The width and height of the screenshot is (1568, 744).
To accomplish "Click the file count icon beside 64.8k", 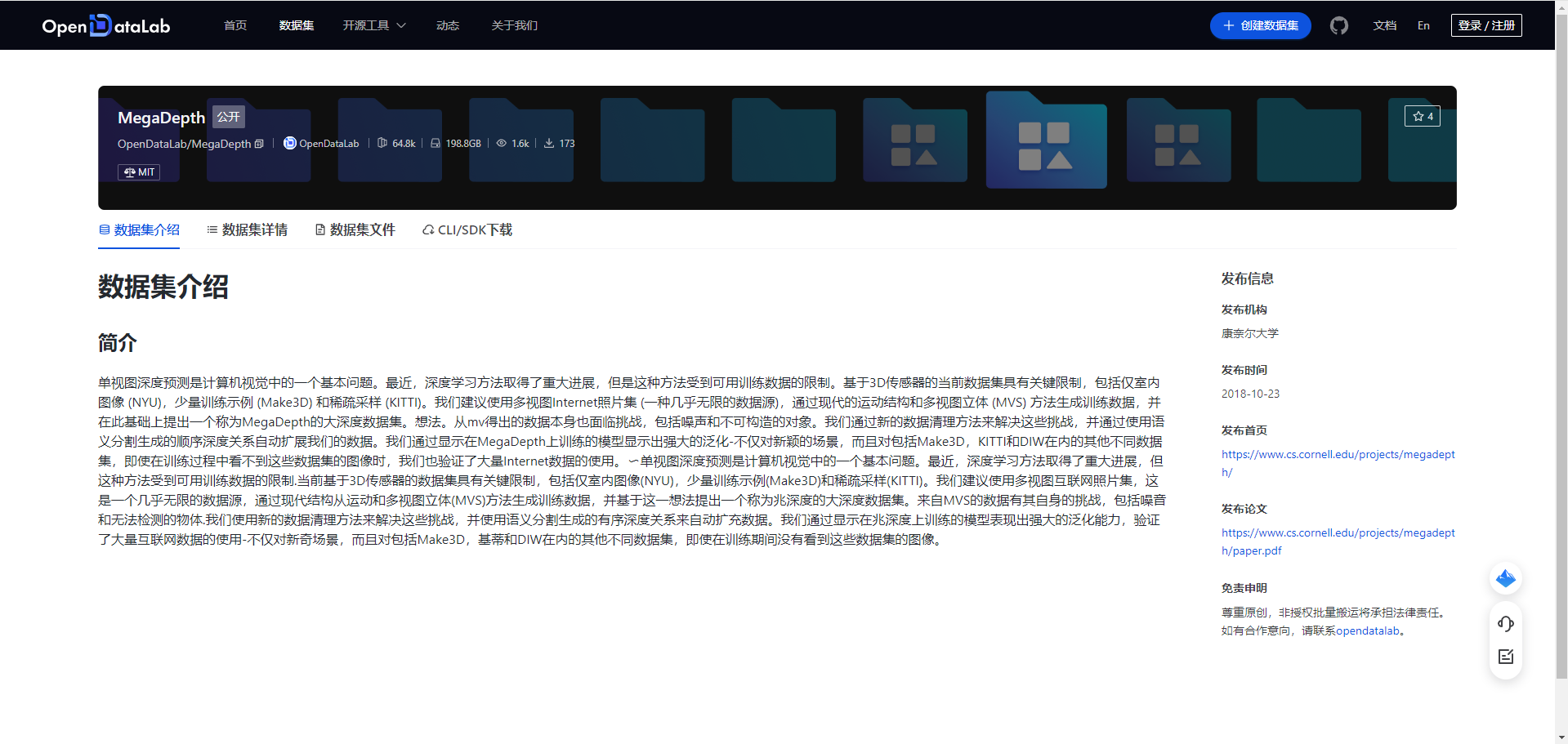I will click(x=382, y=143).
